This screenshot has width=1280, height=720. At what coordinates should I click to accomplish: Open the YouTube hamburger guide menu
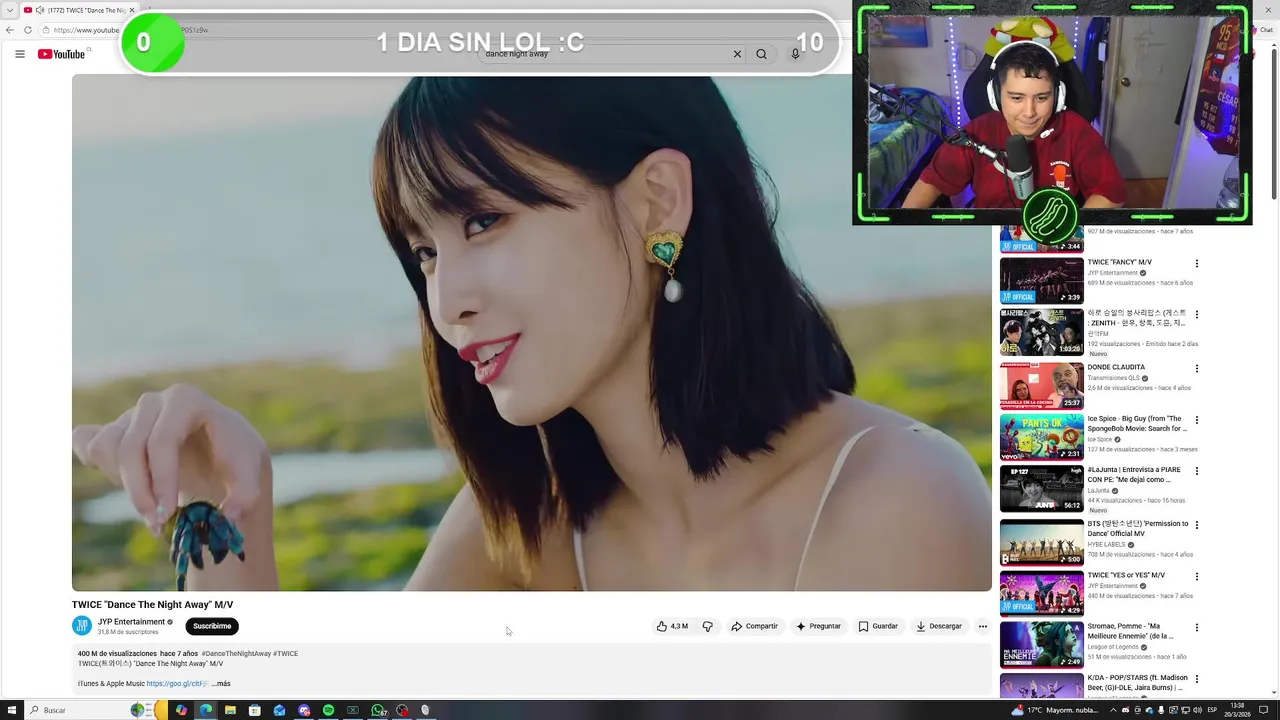[x=19, y=54]
